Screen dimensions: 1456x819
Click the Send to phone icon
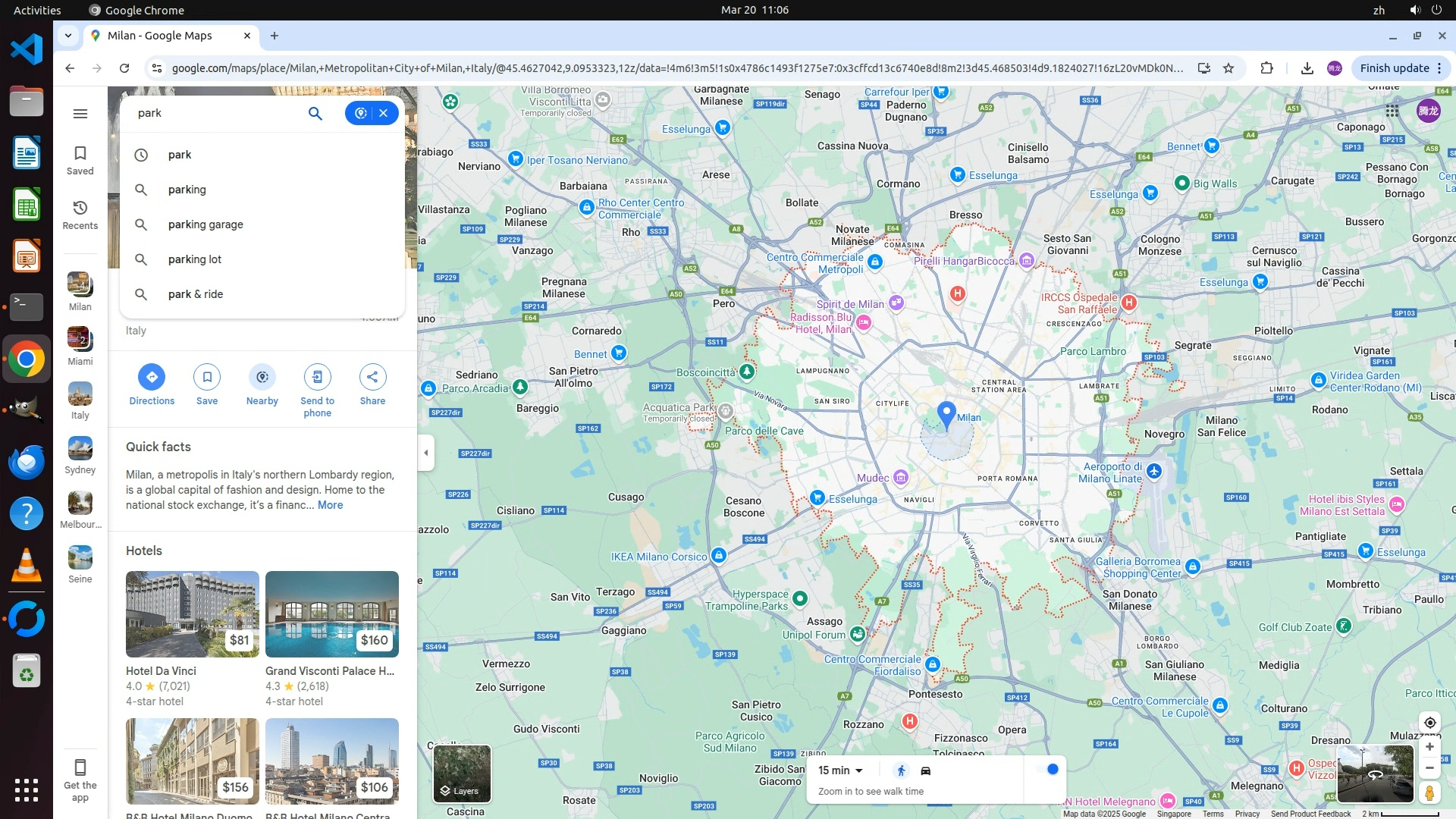pyautogui.click(x=317, y=377)
